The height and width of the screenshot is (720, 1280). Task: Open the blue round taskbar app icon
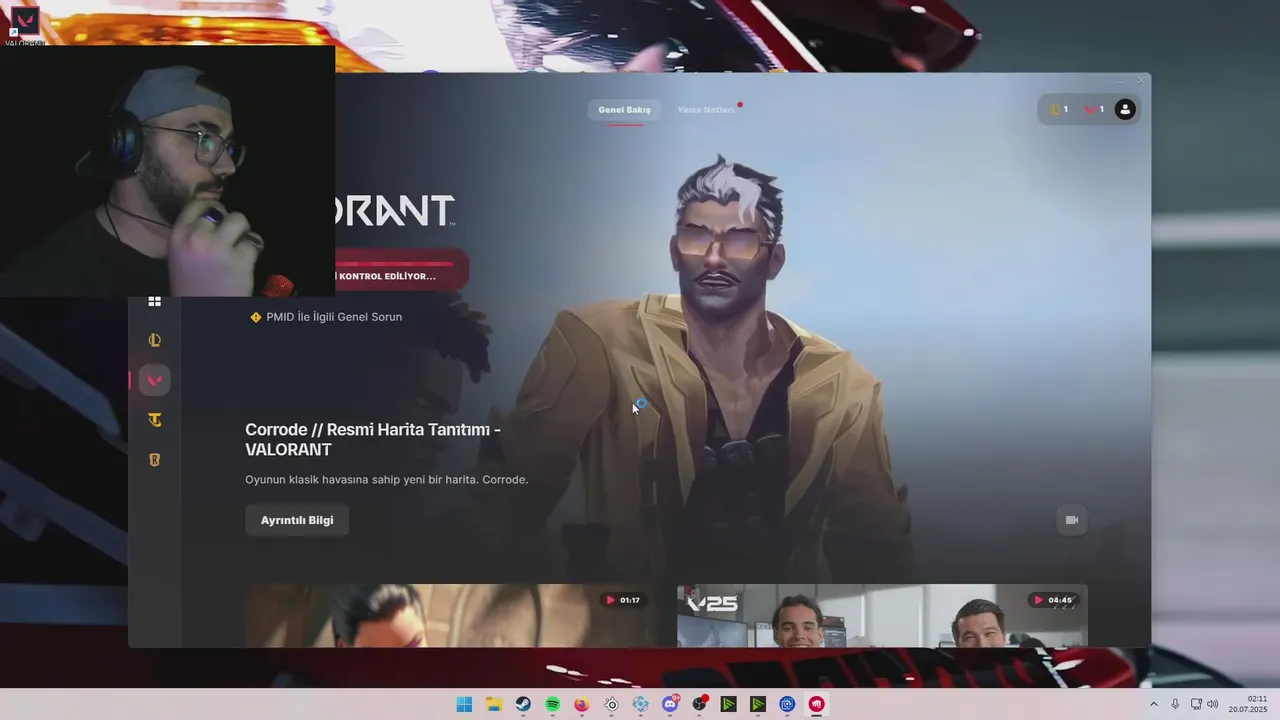tap(787, 704)
